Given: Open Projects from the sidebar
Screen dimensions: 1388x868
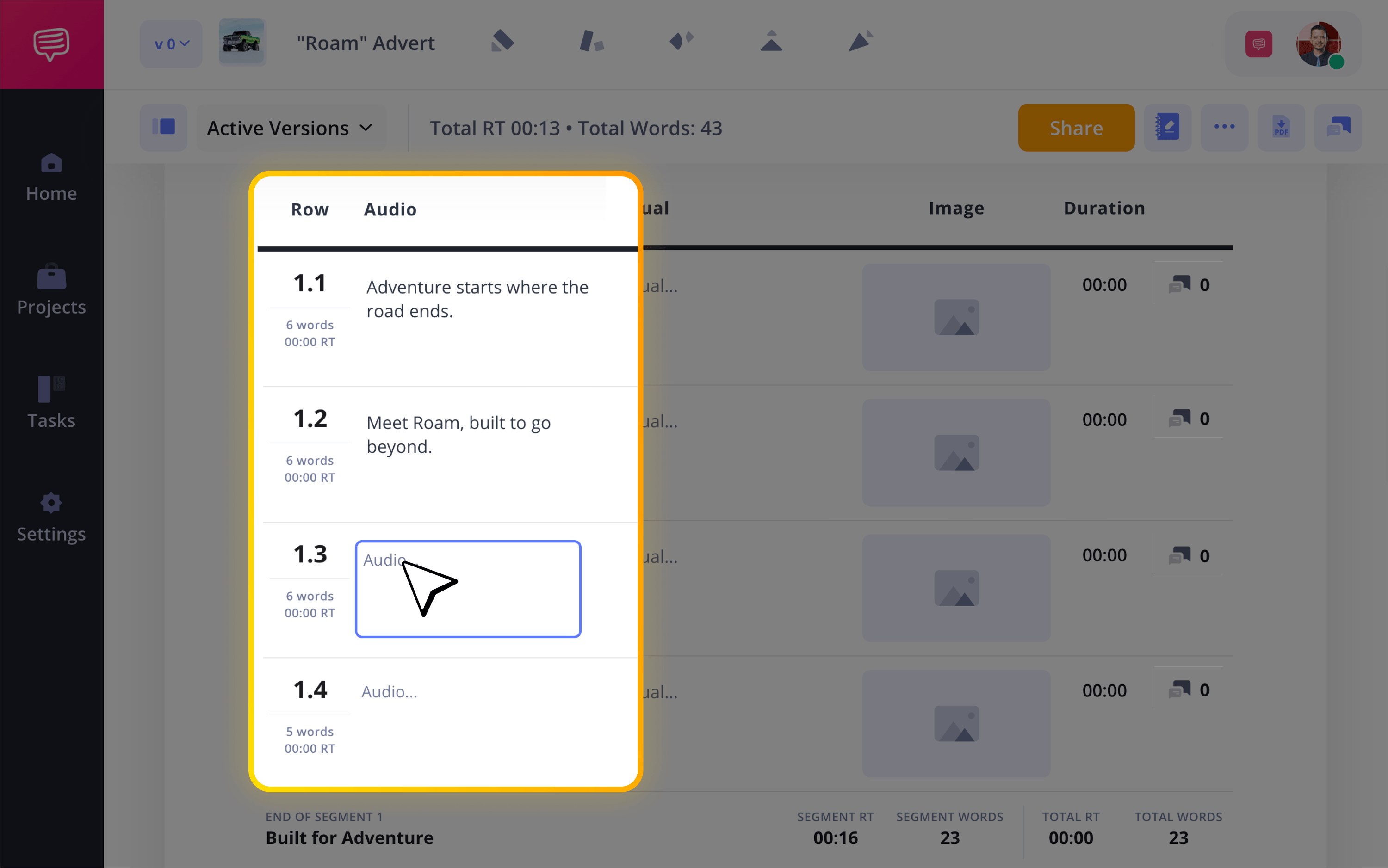Looking at the screenshot, I should click(51, 290).
